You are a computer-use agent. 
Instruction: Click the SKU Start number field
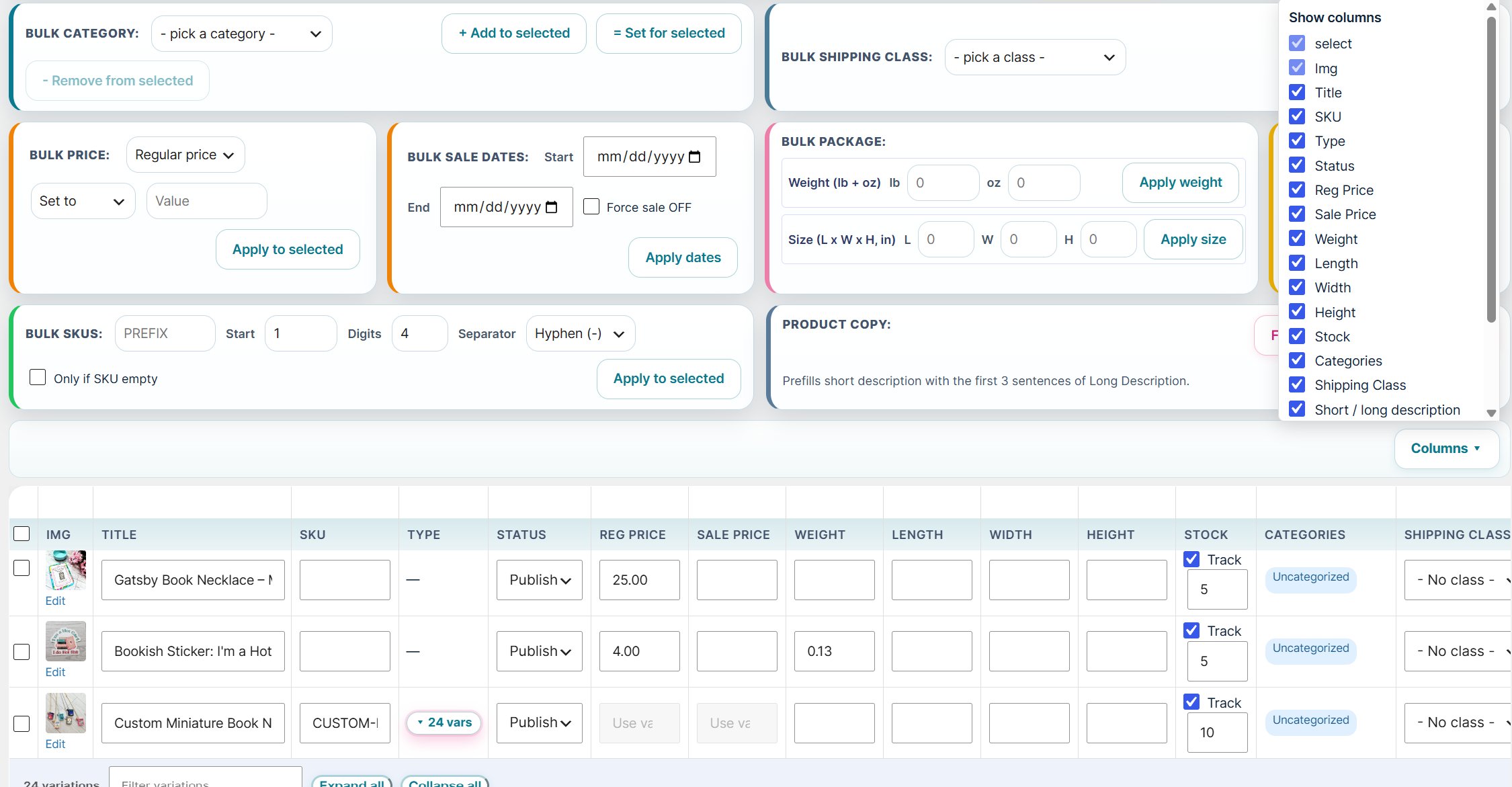[301, 333]
